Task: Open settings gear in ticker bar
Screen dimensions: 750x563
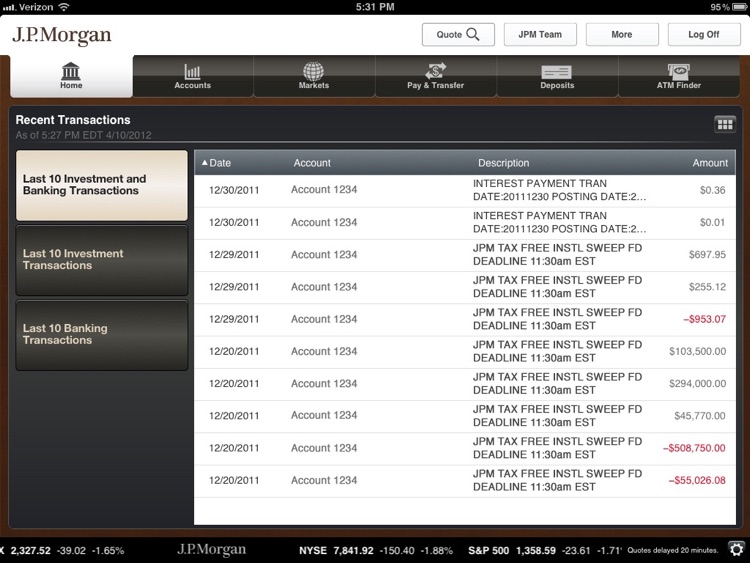Action: click(737, 549)
